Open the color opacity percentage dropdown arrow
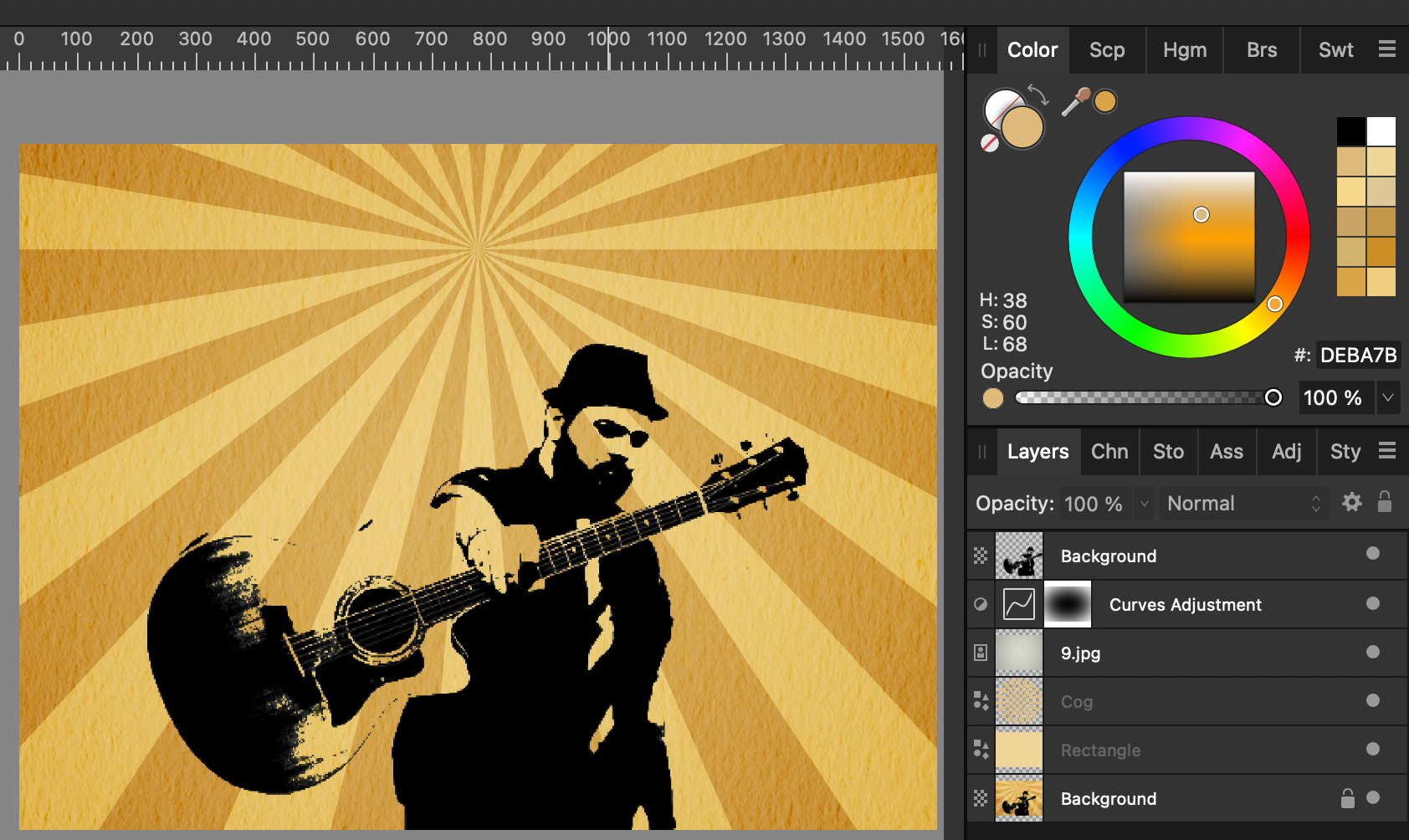The height and width of the screenshot is (840, 1409). 1388,397
